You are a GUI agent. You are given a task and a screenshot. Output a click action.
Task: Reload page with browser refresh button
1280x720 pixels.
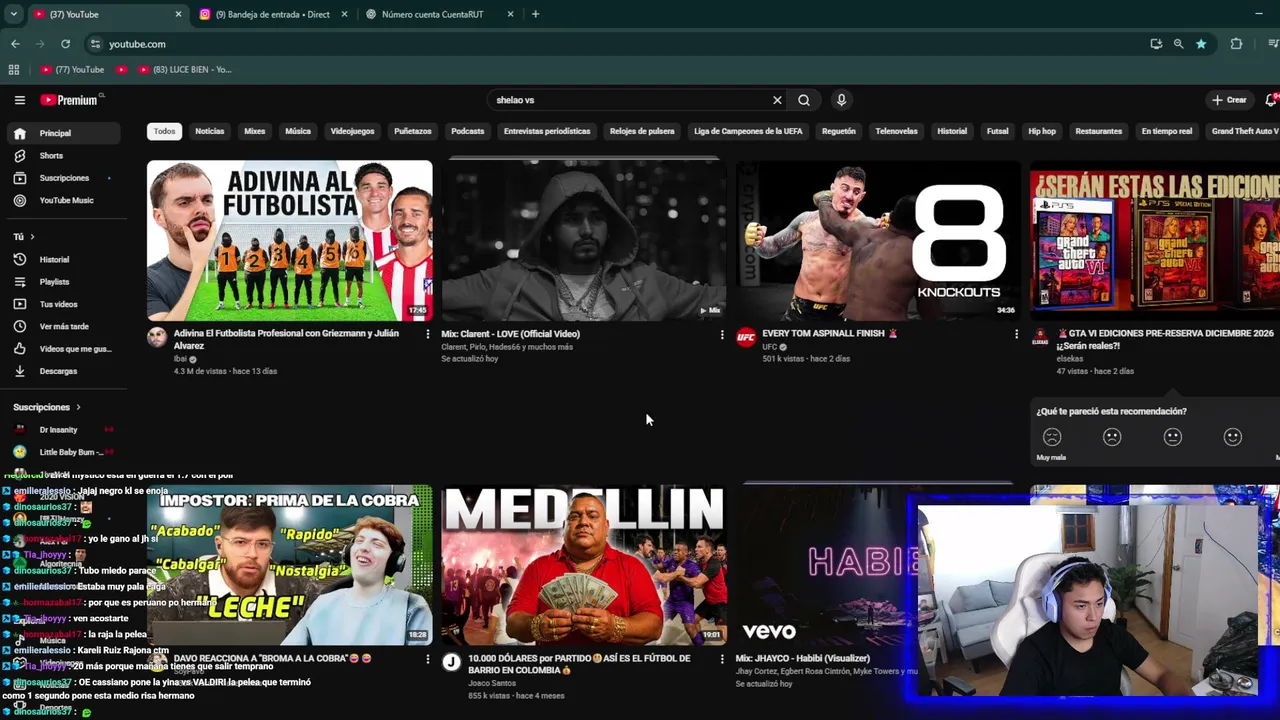65,44
